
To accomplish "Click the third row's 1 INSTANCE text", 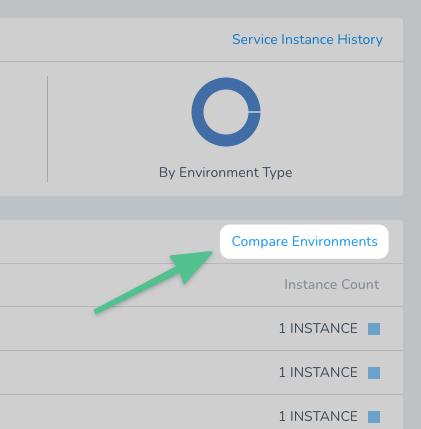I will [x=318, y=416].
